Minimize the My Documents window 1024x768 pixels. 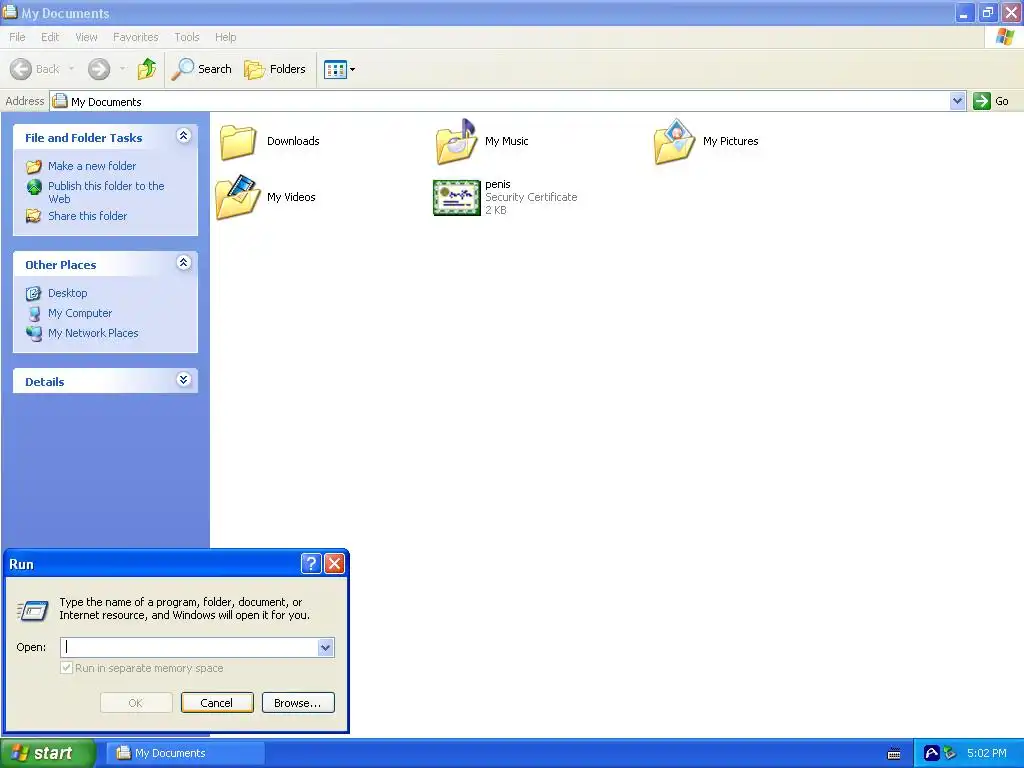(964, 12)
